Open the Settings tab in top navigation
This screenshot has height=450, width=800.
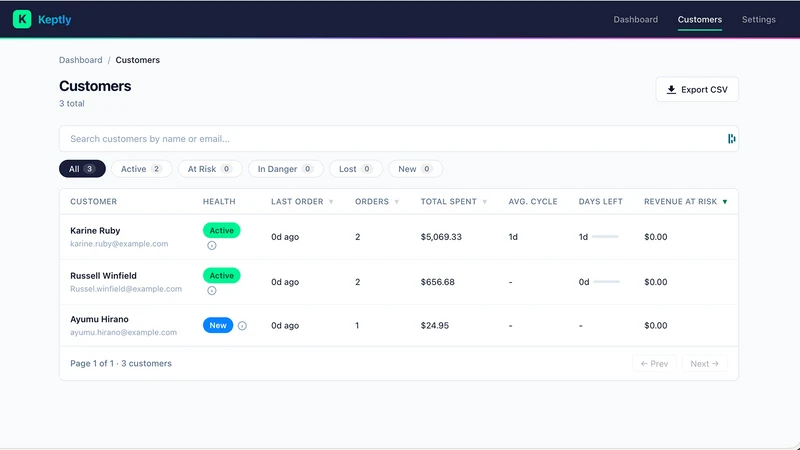click(758, 19)
